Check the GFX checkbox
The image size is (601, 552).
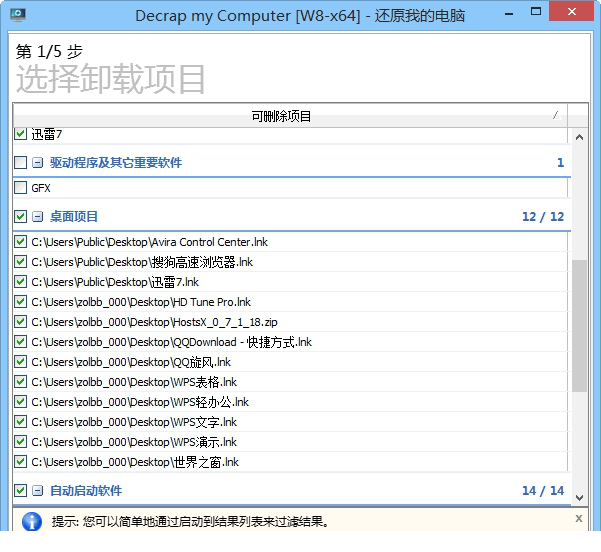[x=20, y=188]
